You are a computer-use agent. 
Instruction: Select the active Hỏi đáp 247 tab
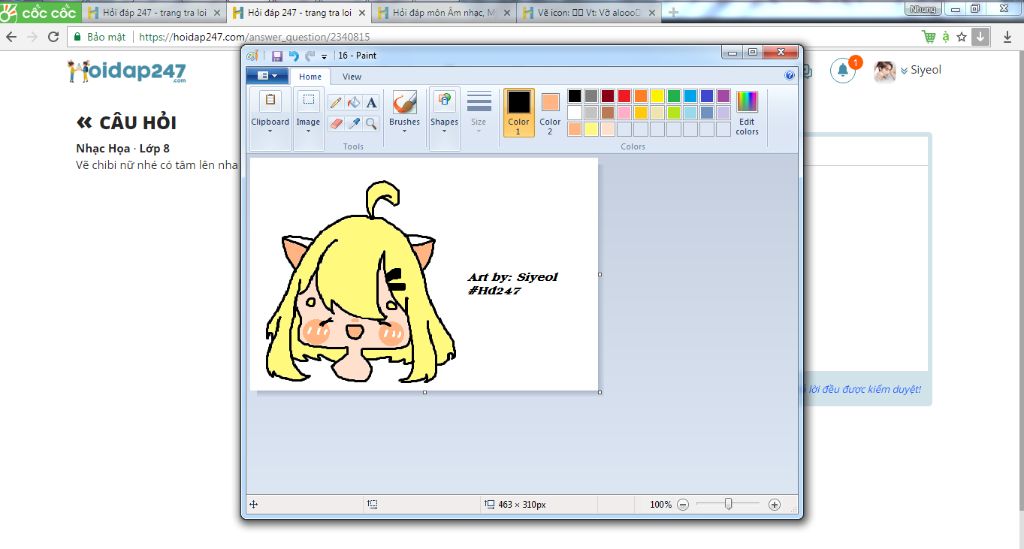click(x=299, y=12)
